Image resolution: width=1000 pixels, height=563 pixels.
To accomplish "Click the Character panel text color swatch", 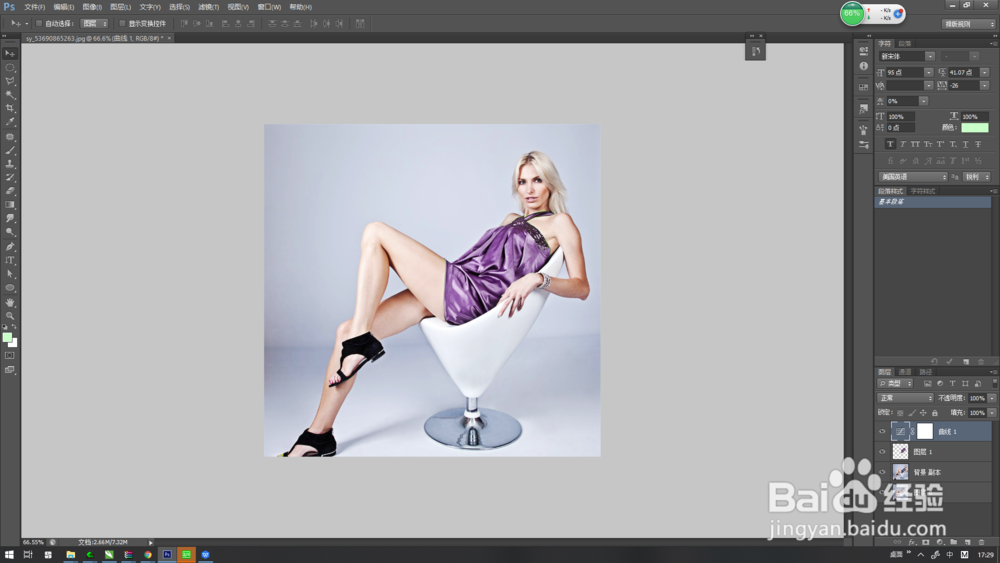I will (974, 128).
